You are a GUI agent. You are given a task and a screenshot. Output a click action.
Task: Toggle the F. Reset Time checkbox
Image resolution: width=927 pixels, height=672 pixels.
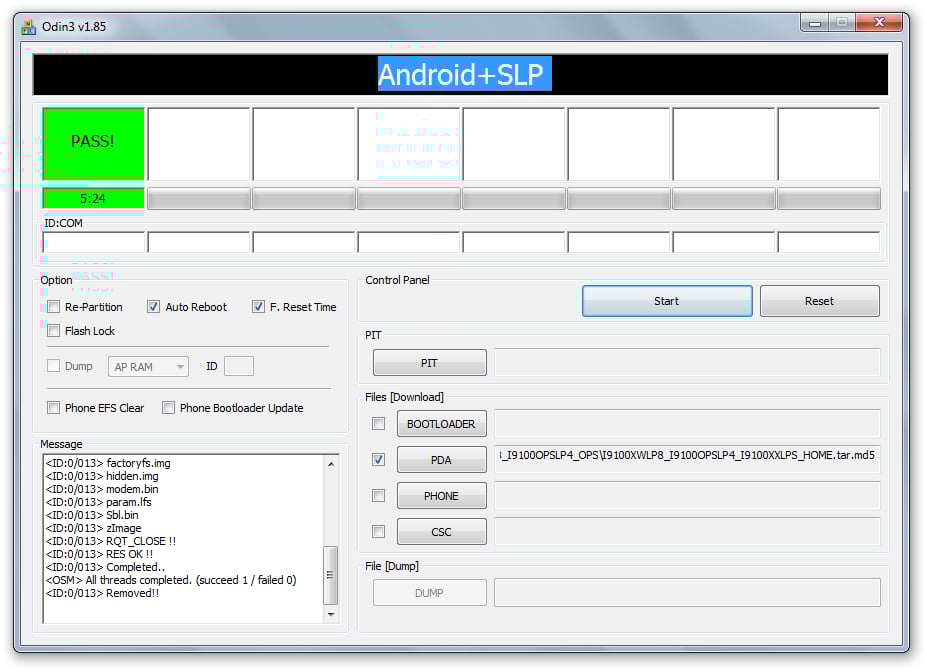coord(258,307)
